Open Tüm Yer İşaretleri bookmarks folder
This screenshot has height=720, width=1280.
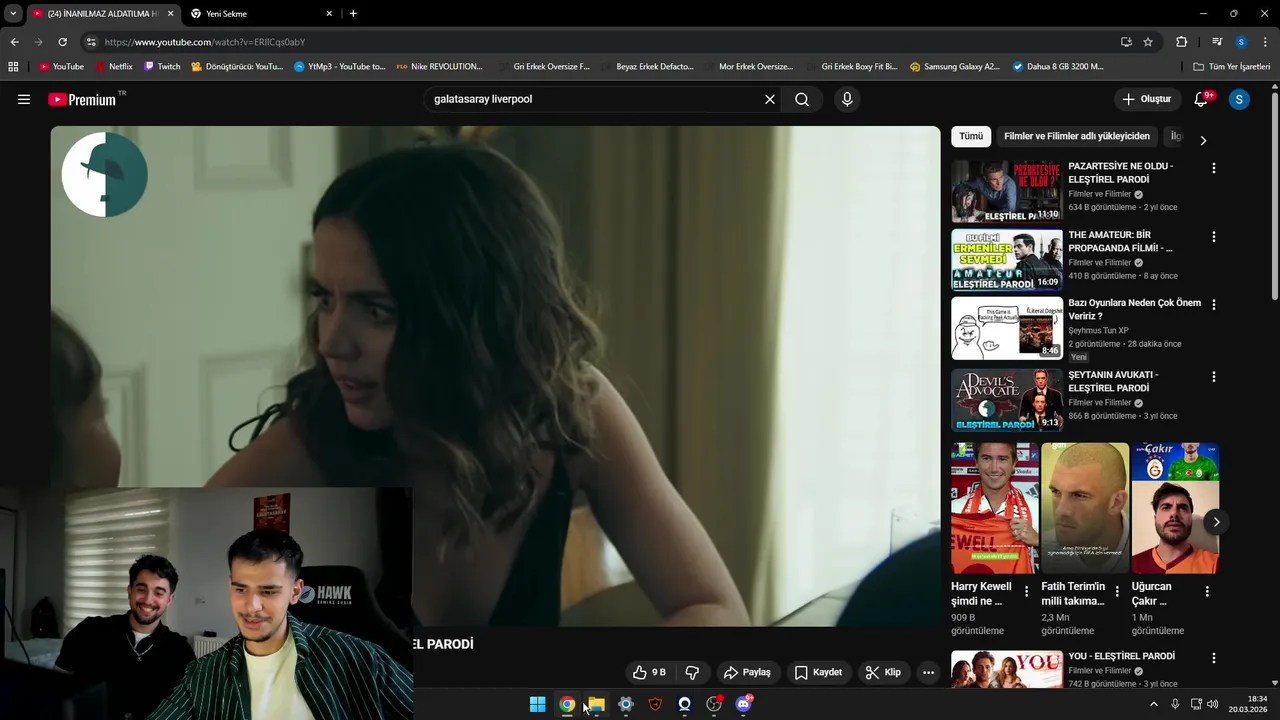pyautogui.click(x=1232, y=67)
